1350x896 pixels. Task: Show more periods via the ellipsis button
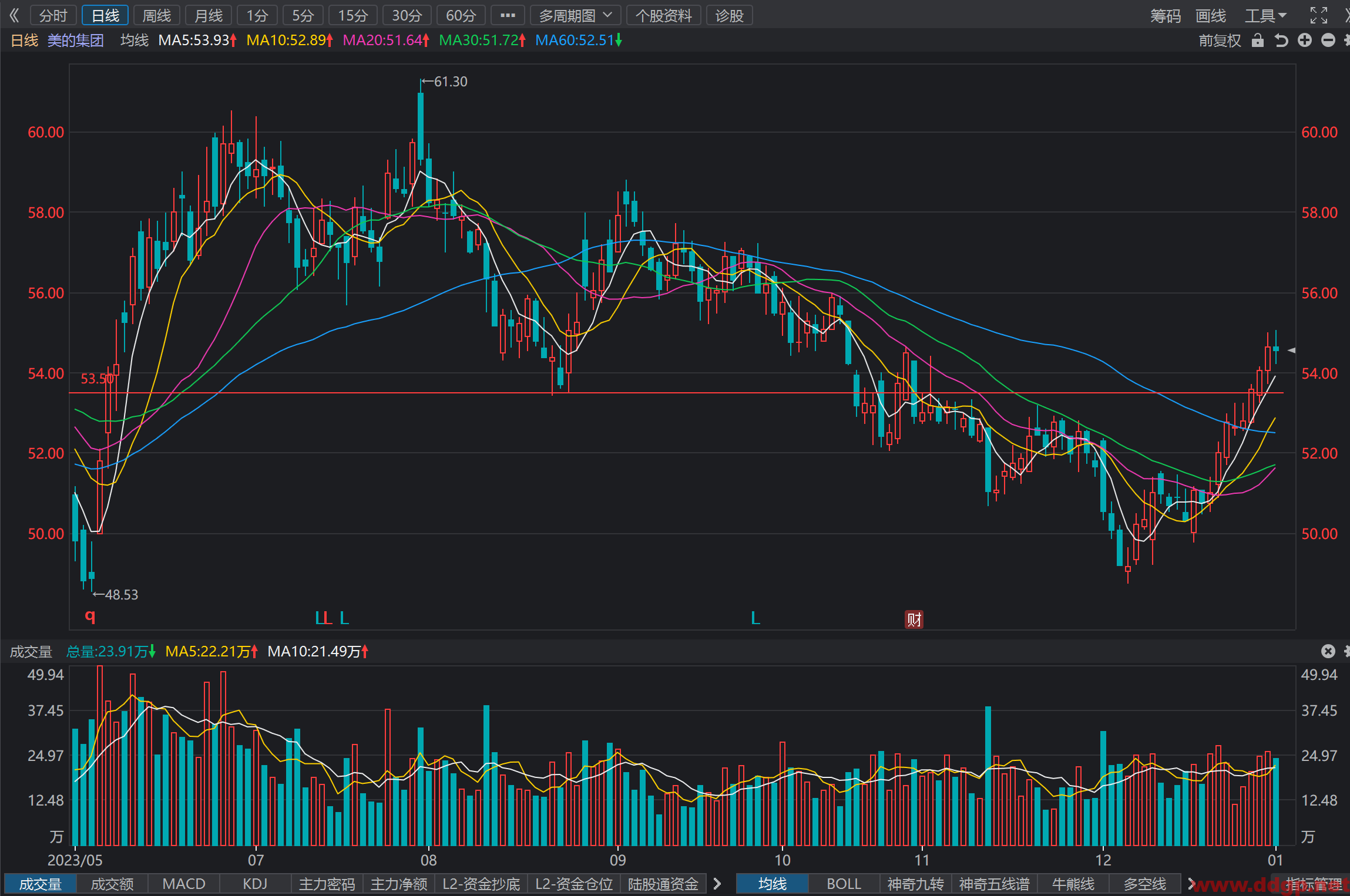coord(508,15)
